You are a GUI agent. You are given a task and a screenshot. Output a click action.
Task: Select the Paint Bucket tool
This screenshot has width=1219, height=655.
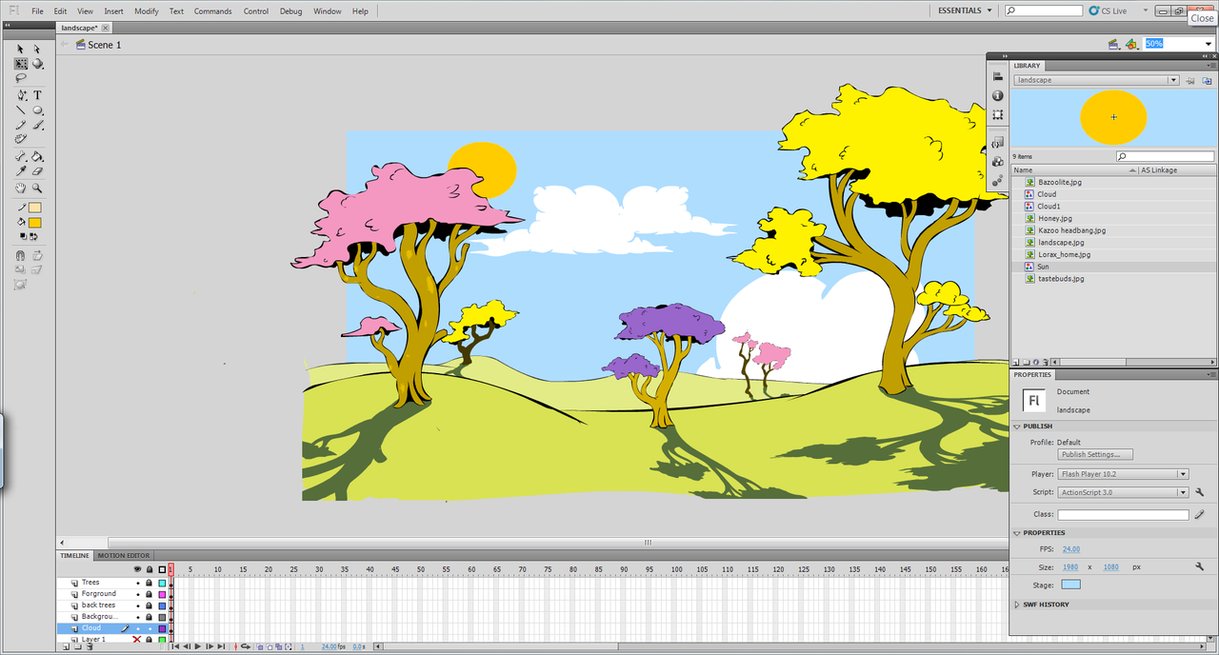[37, 156]
